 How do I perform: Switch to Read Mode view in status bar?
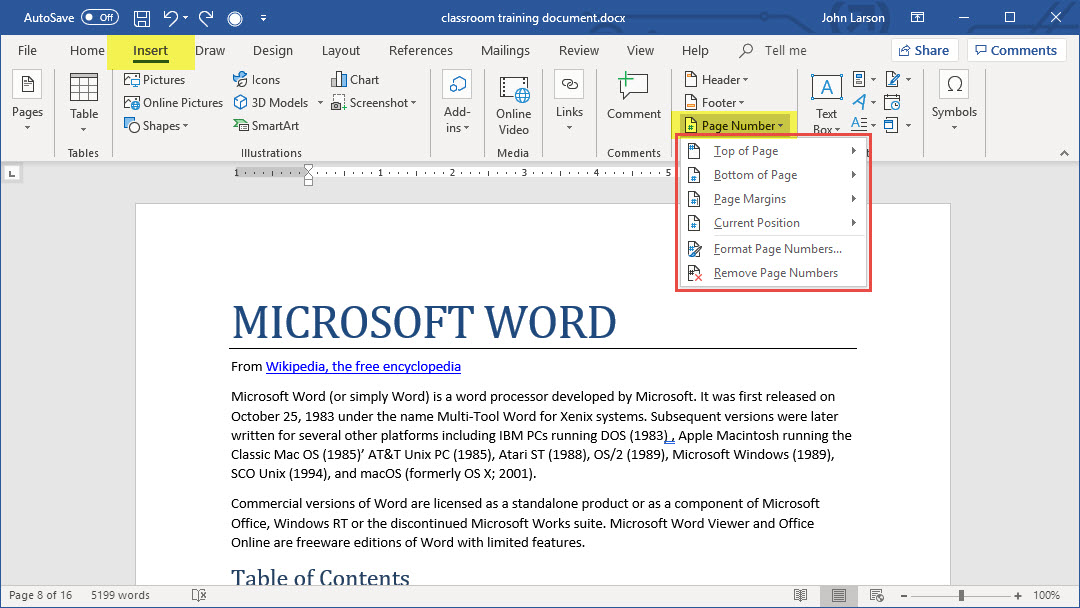[x=800, y=595]
